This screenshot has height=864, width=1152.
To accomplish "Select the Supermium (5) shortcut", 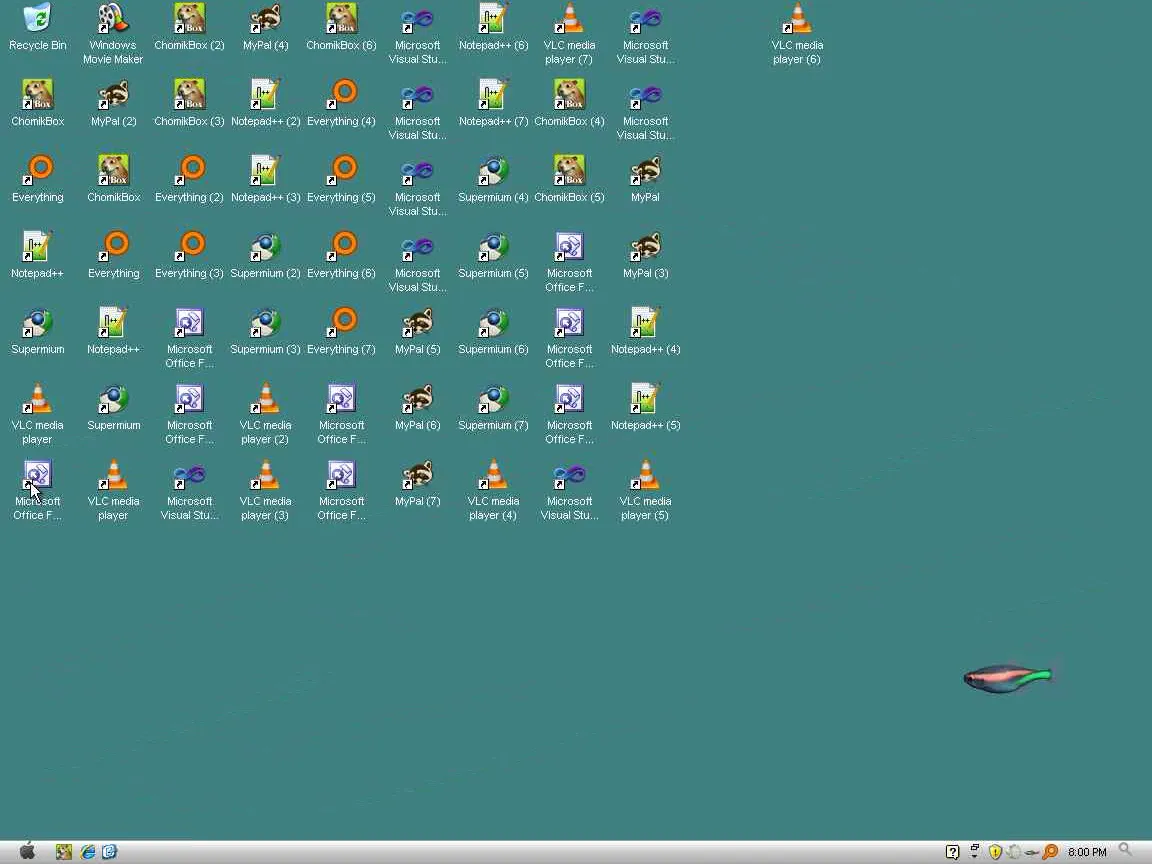I will pyautogui.click(x=494, y=255).
